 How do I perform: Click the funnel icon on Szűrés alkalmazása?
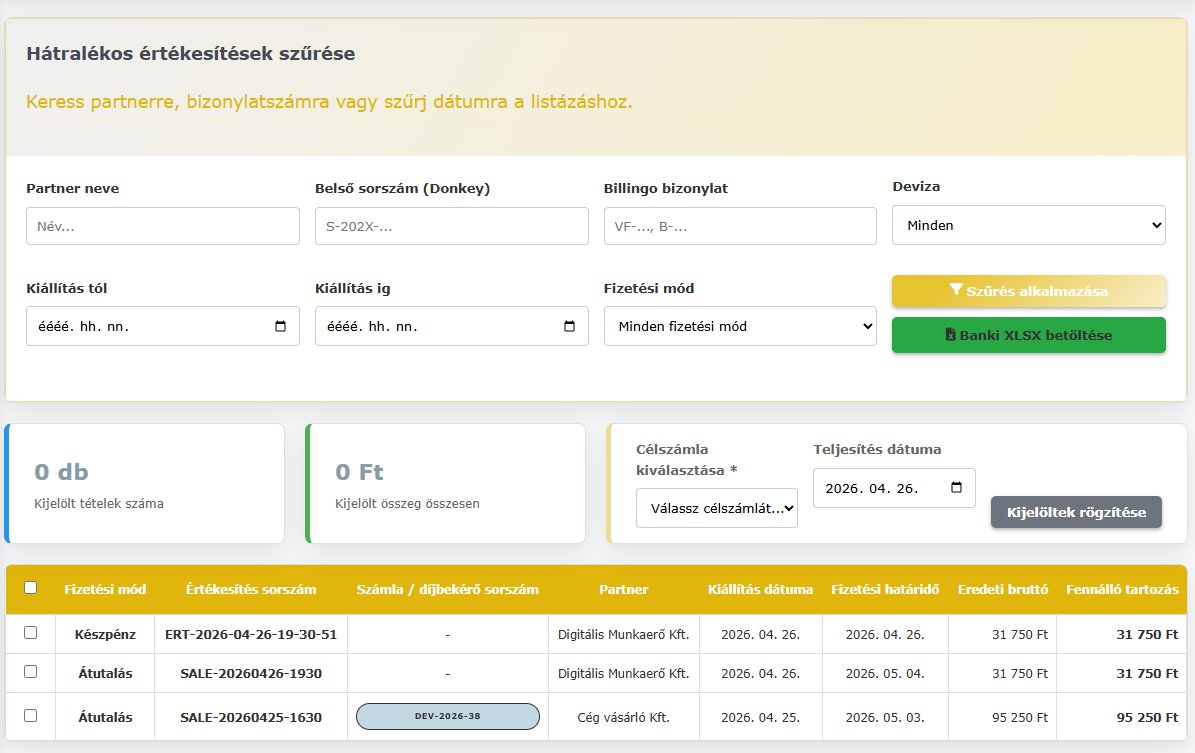coord(956,290)
